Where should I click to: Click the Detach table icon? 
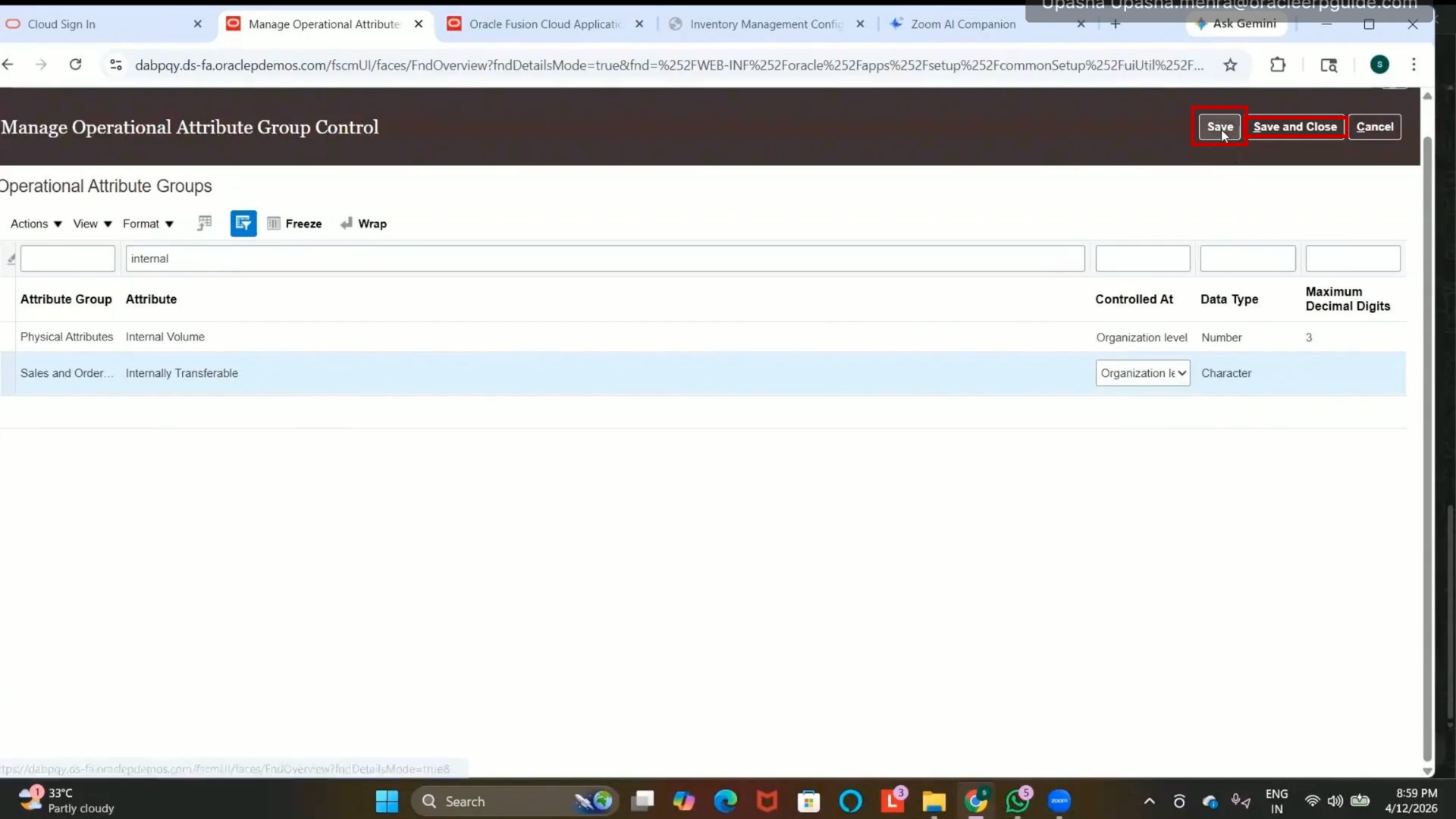[x=204, y=223]
